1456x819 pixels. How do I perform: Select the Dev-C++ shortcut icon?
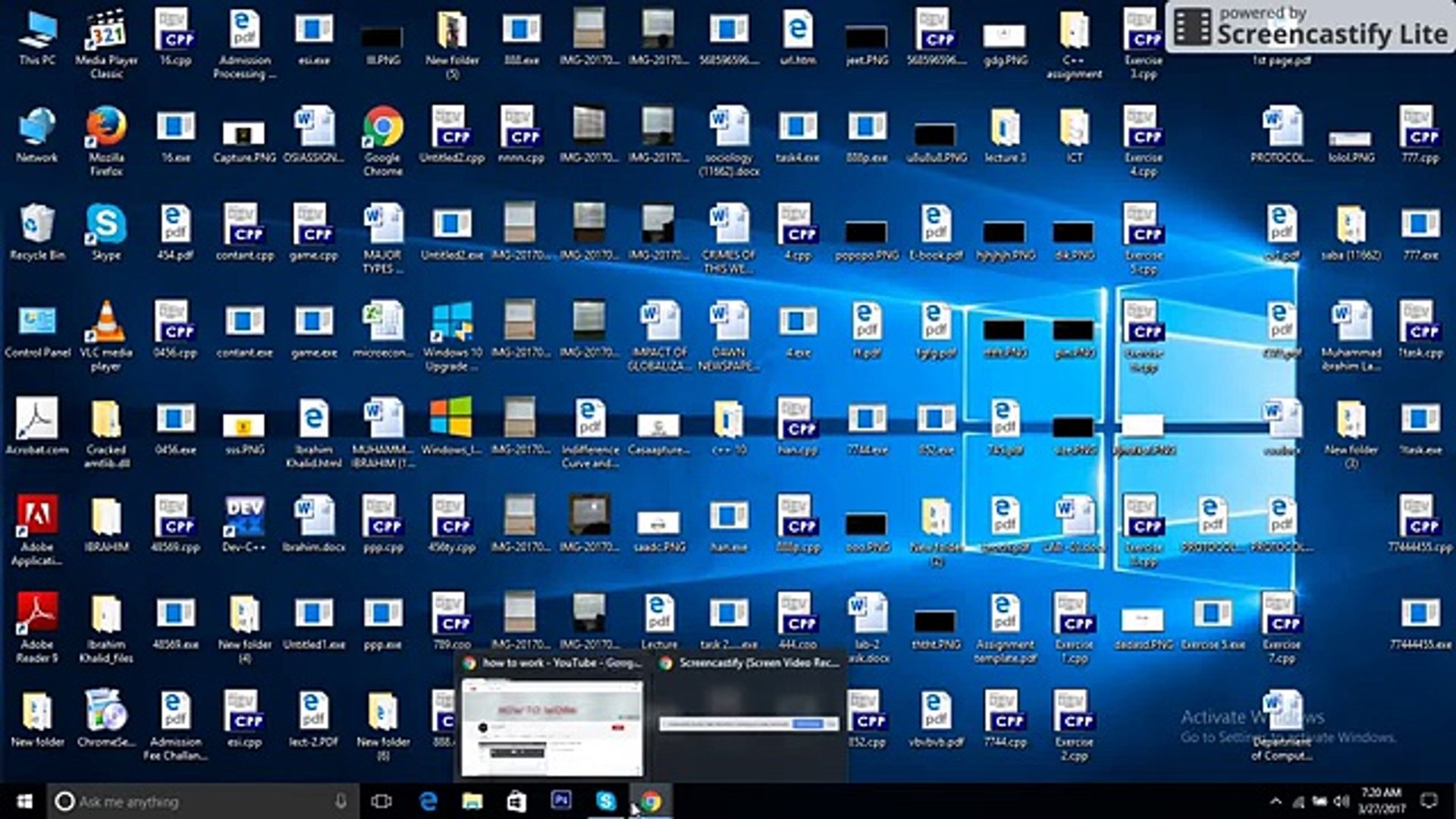(x=244, y=517)
